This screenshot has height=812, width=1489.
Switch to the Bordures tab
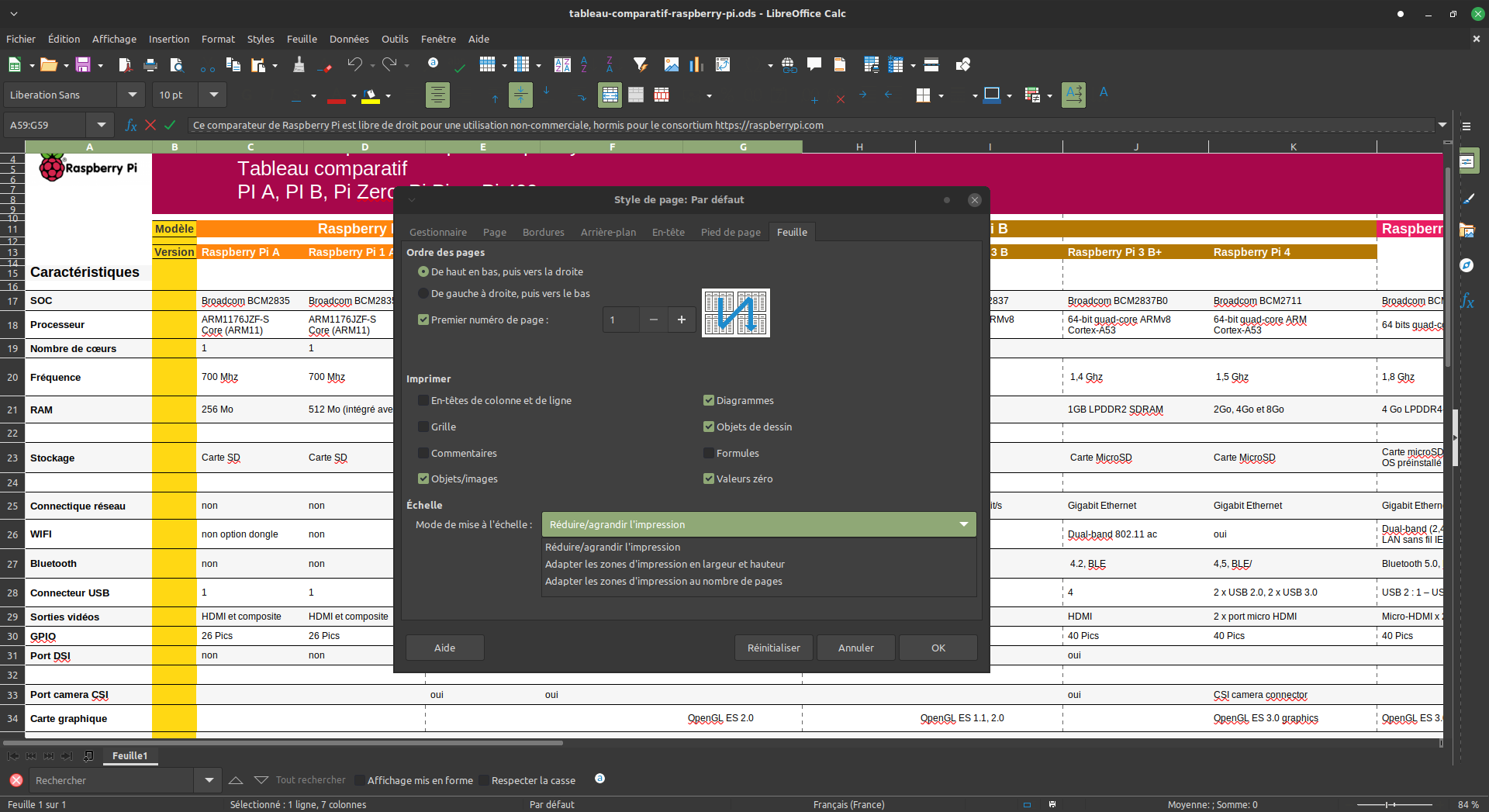544,232
